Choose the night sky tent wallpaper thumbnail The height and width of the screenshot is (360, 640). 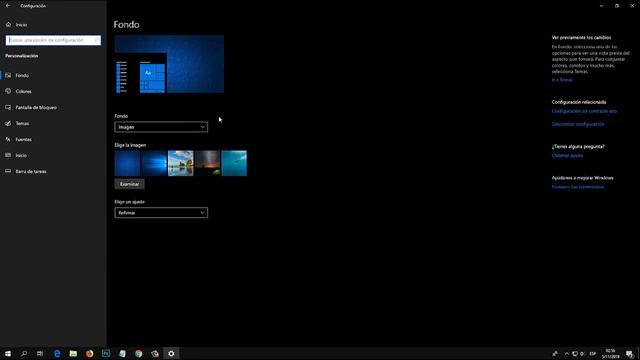[x=207, y=163]
